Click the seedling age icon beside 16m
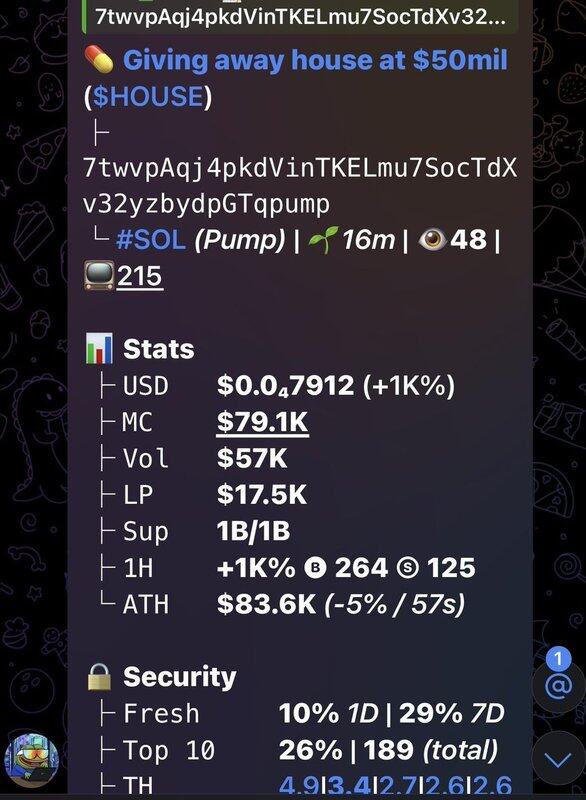586x800 pixels. (x=323, y=239)
